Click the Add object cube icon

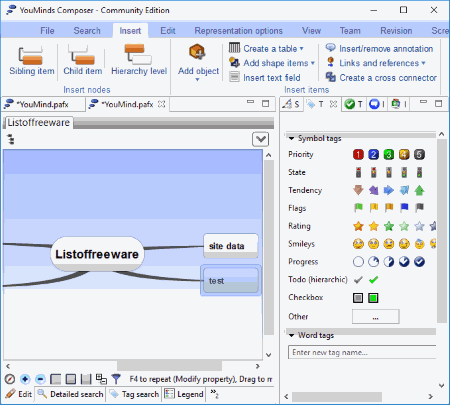197,52
